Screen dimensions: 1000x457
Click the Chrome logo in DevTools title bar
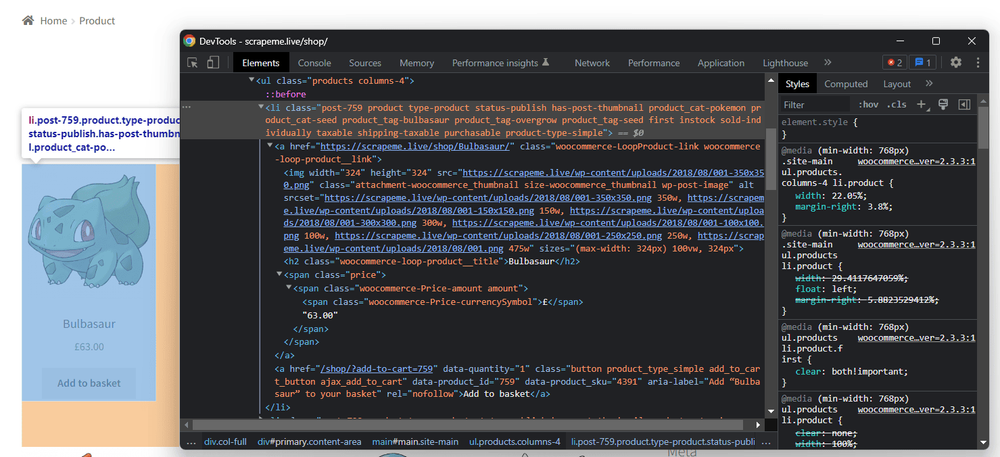[x=189, y=41]
